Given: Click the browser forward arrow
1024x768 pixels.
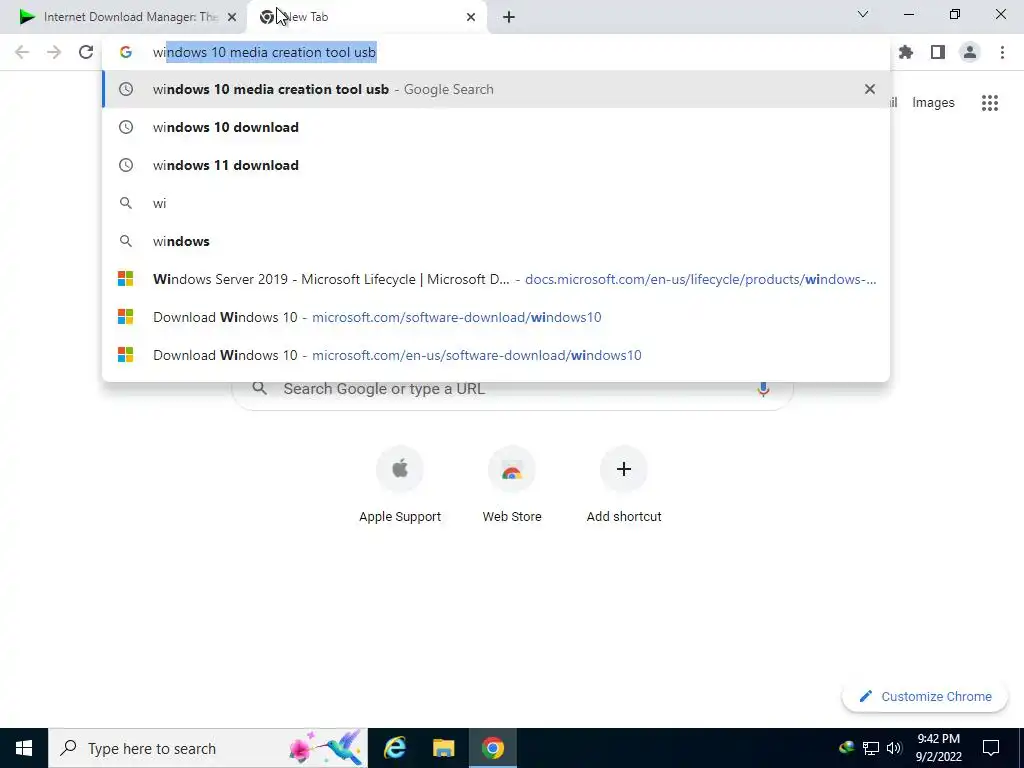Looking at the screenshot, I should point(54,52).
